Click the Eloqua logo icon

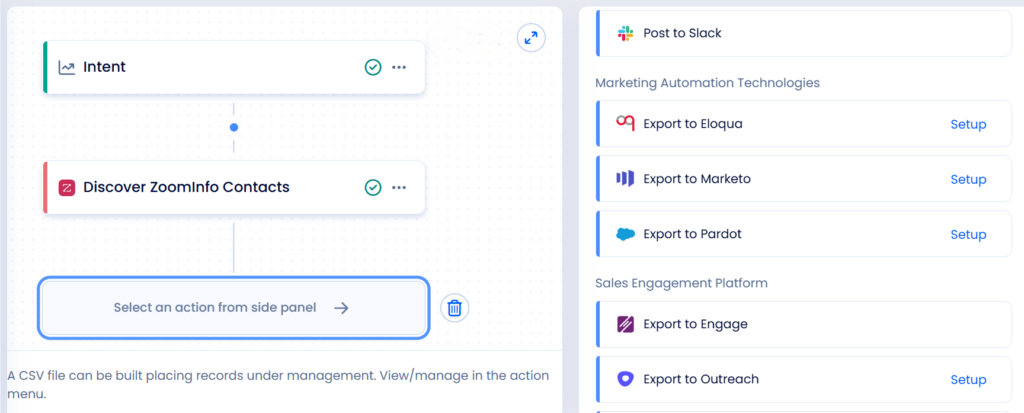(x=625, y=124)
